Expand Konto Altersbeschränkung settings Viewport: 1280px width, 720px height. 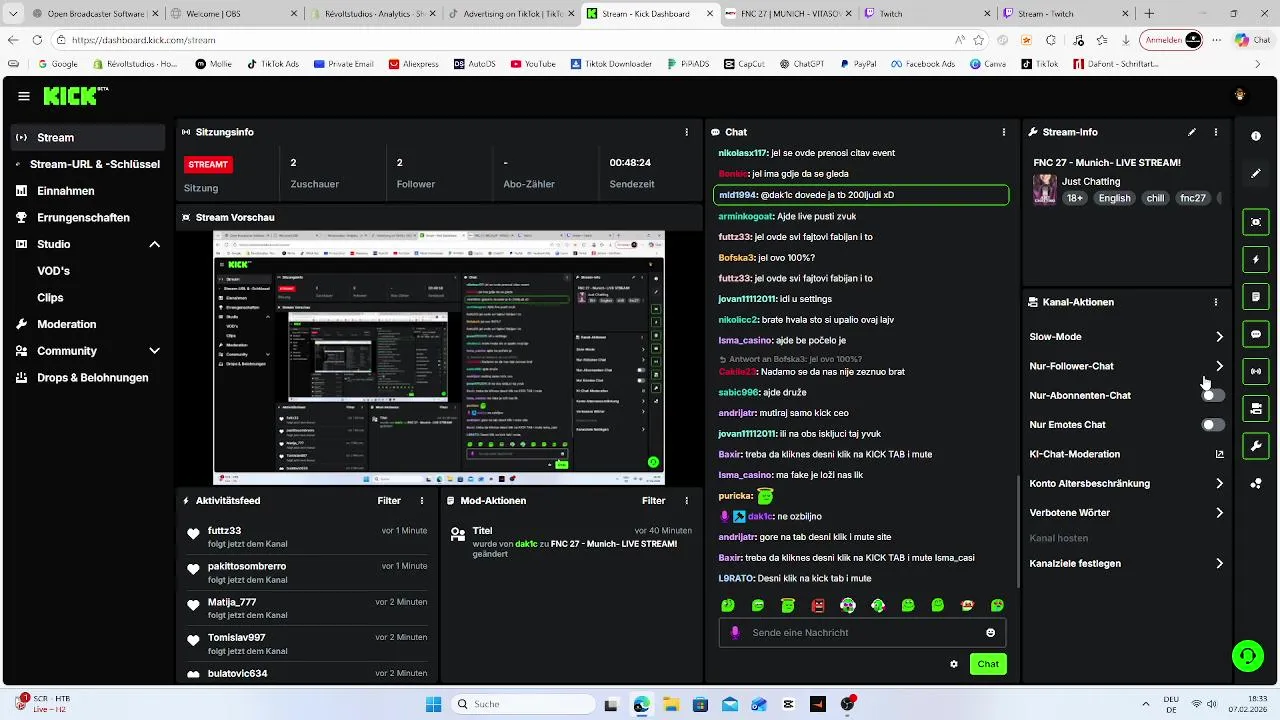1219,484
